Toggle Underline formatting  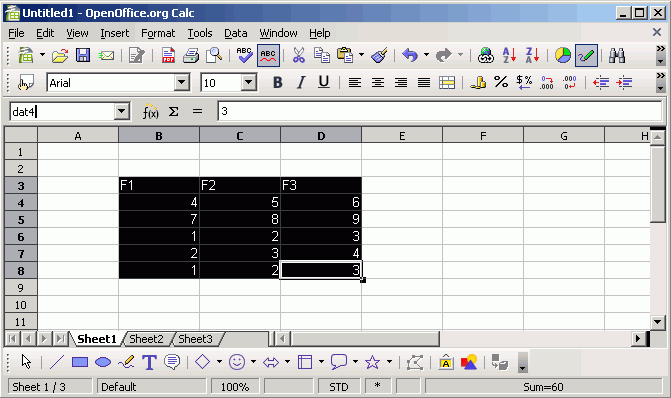324,82
